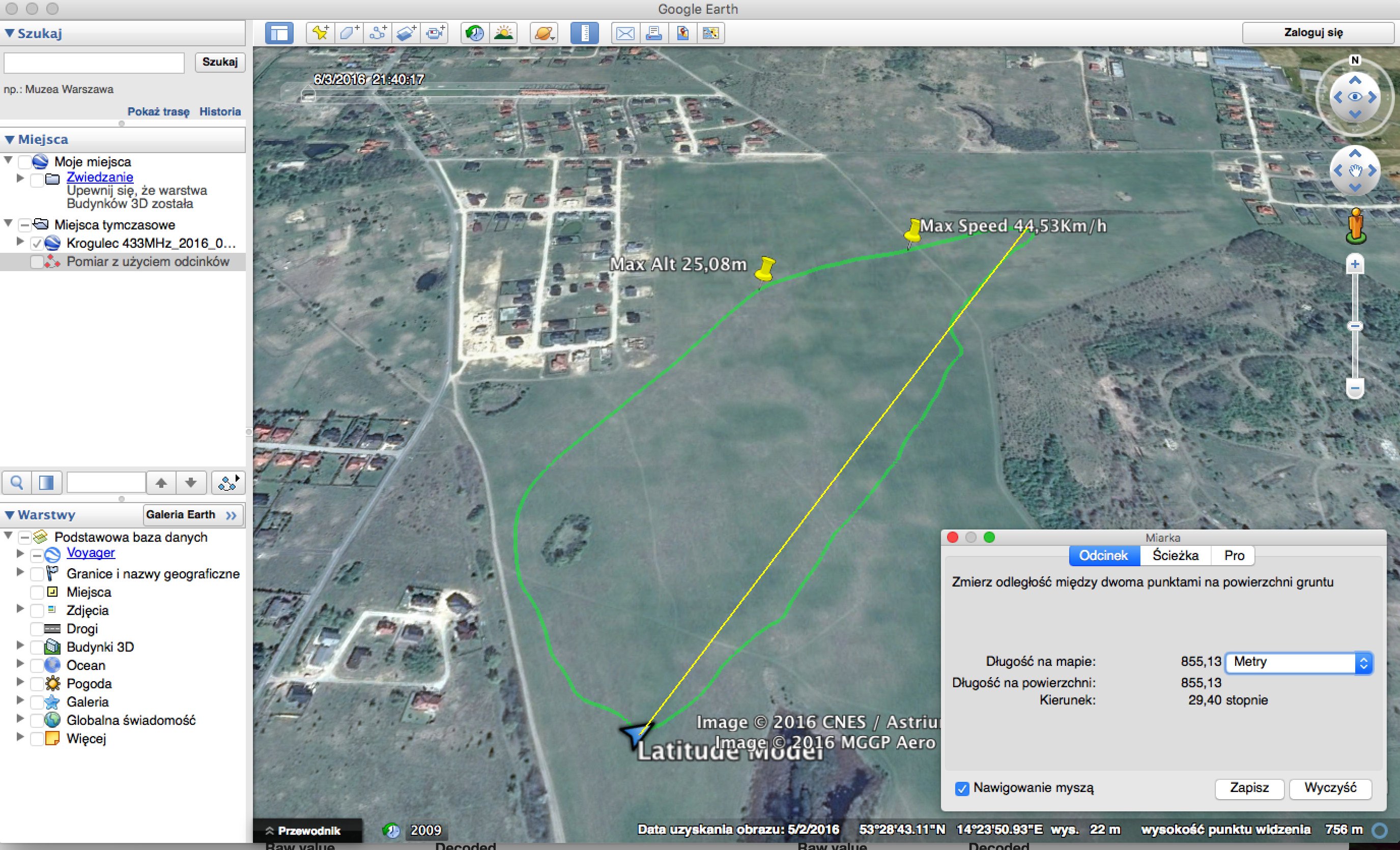This screenshot has width=1400, height=850.
Task: Uncheck the Nawigowanie myszą checkbox
Action: tap(962, 788)
